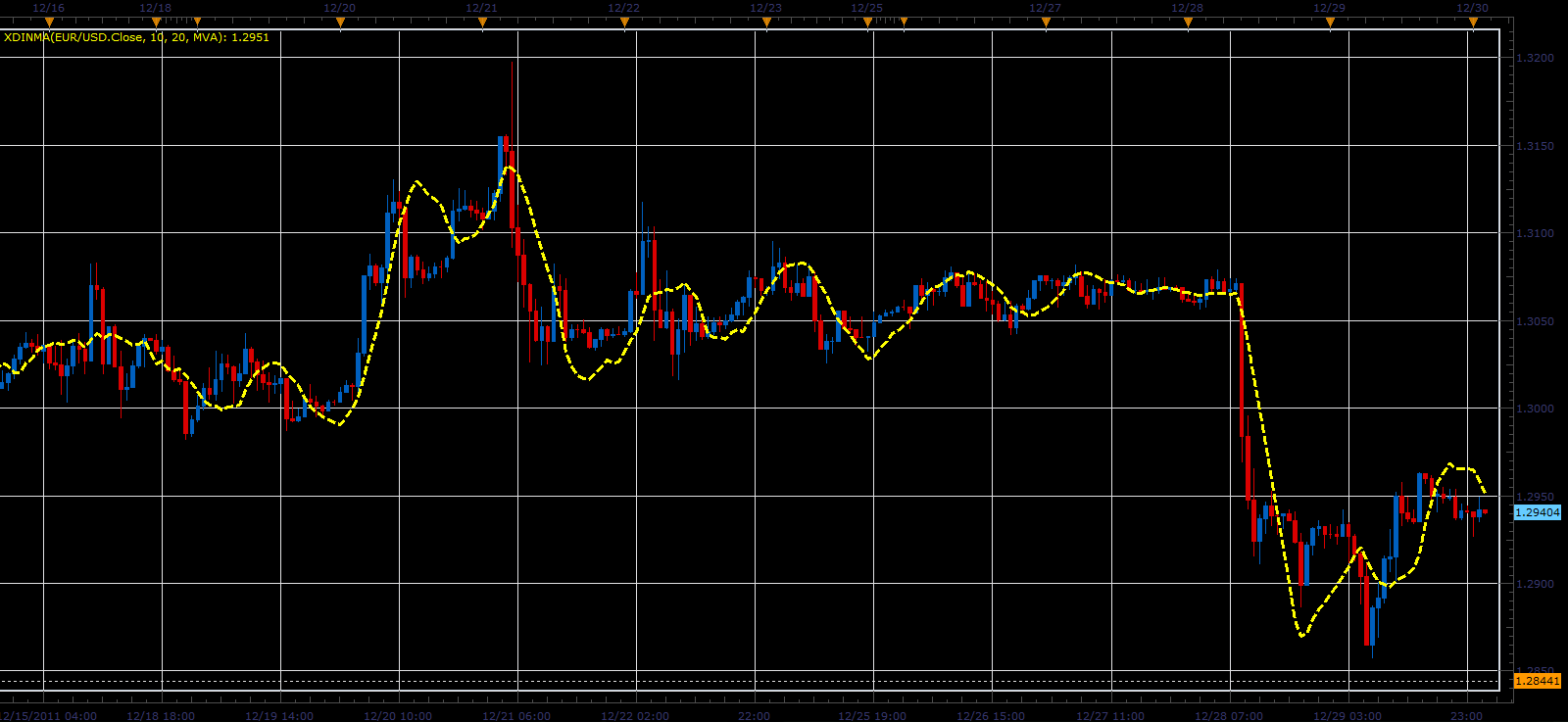Click the orange day marker under 12/18
The image size is (1568, 722).
(x=156, y=21)
